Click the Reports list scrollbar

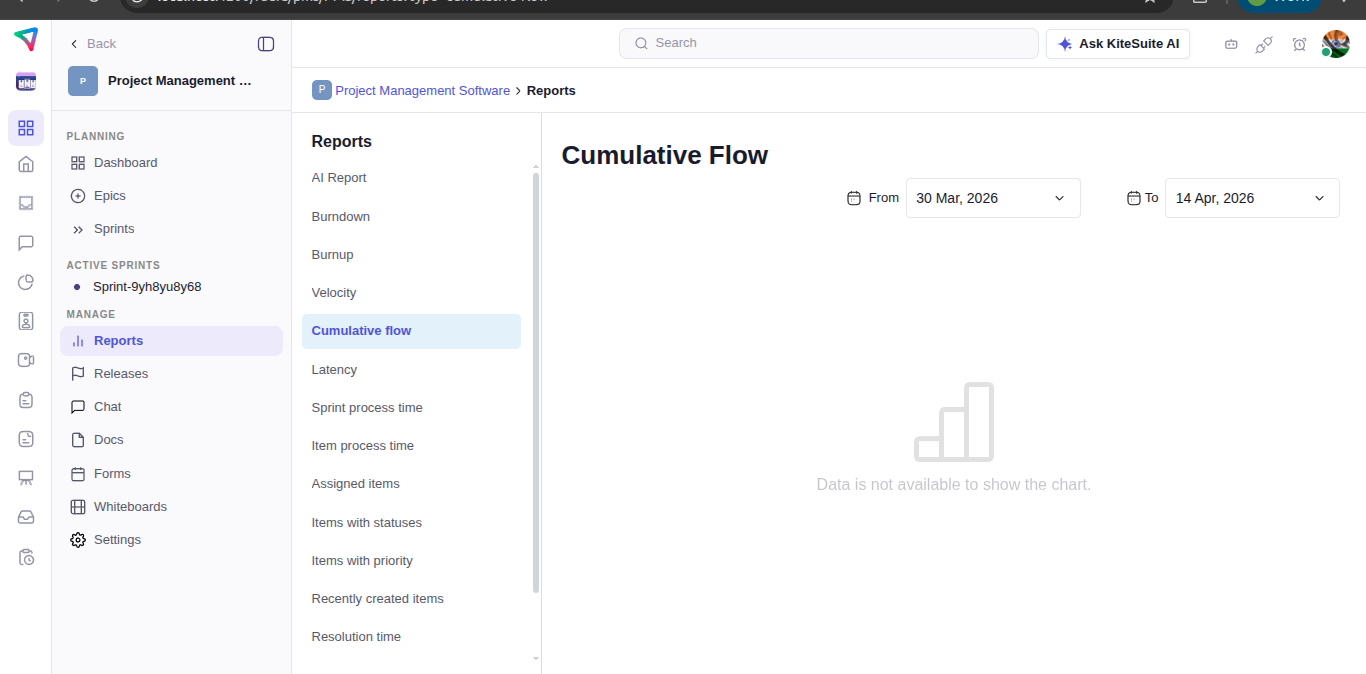pyautogui.click(x=536, y=383)
